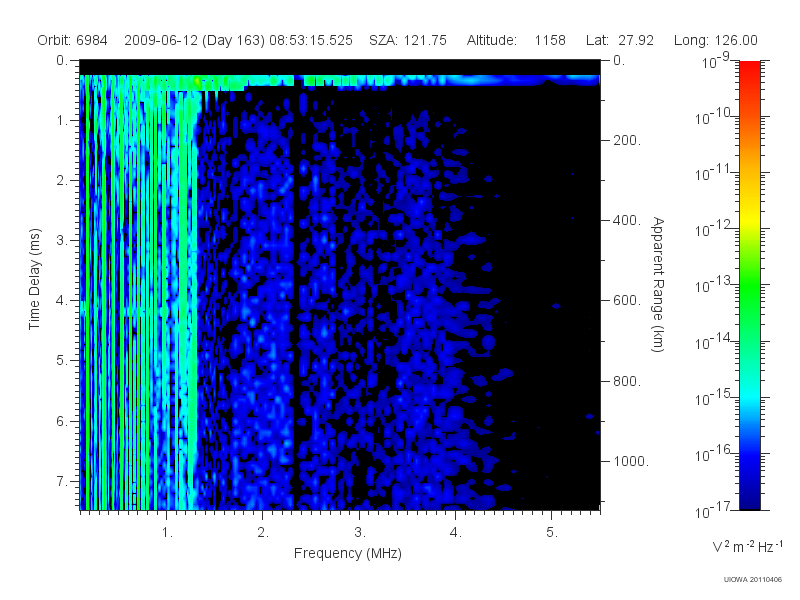Click the 'V² m⁻² Hz⁻¹' units label
800x600 pixels.
(747, 546)
